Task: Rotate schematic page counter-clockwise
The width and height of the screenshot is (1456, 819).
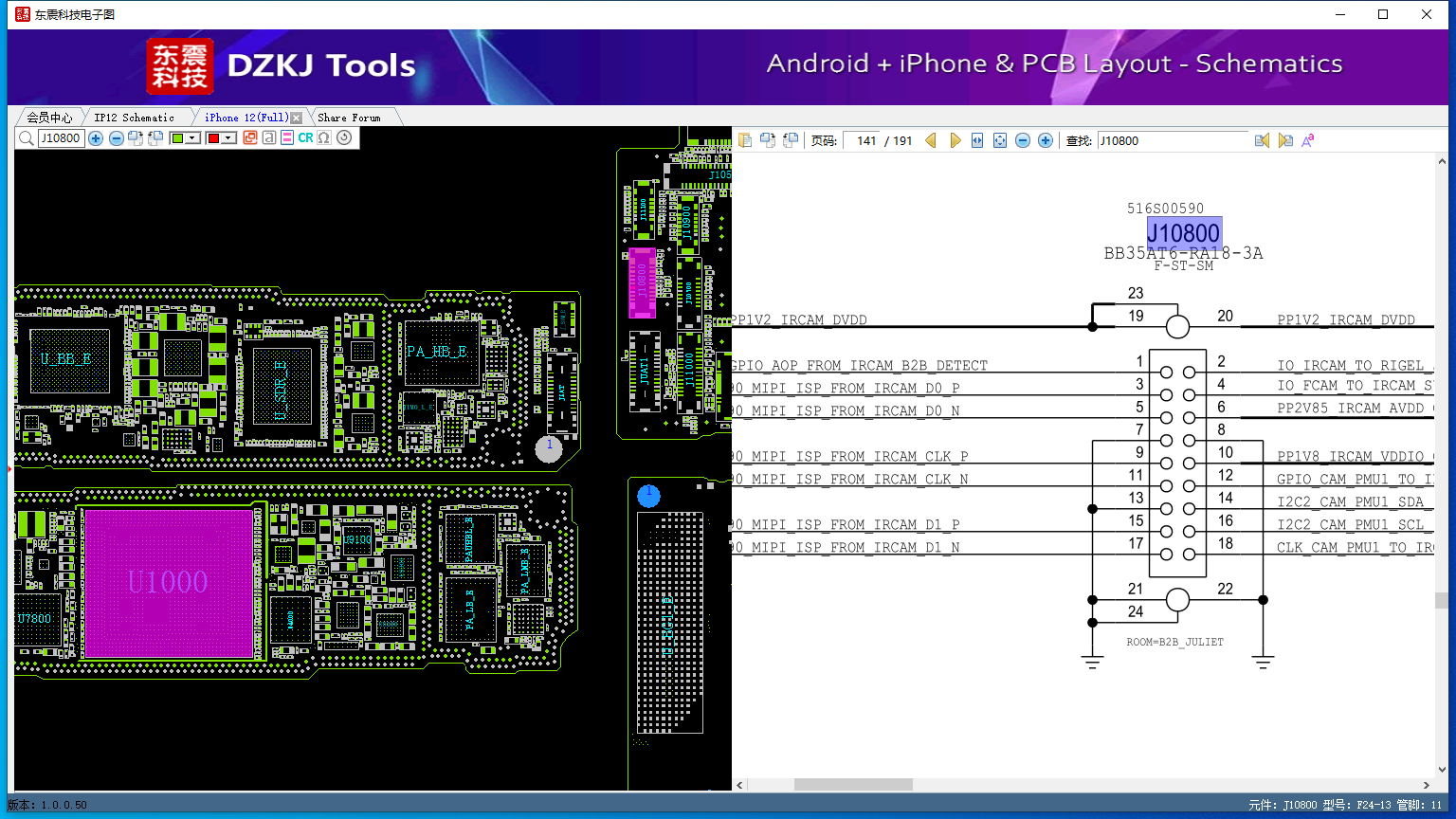Action: tap(791, 140)
